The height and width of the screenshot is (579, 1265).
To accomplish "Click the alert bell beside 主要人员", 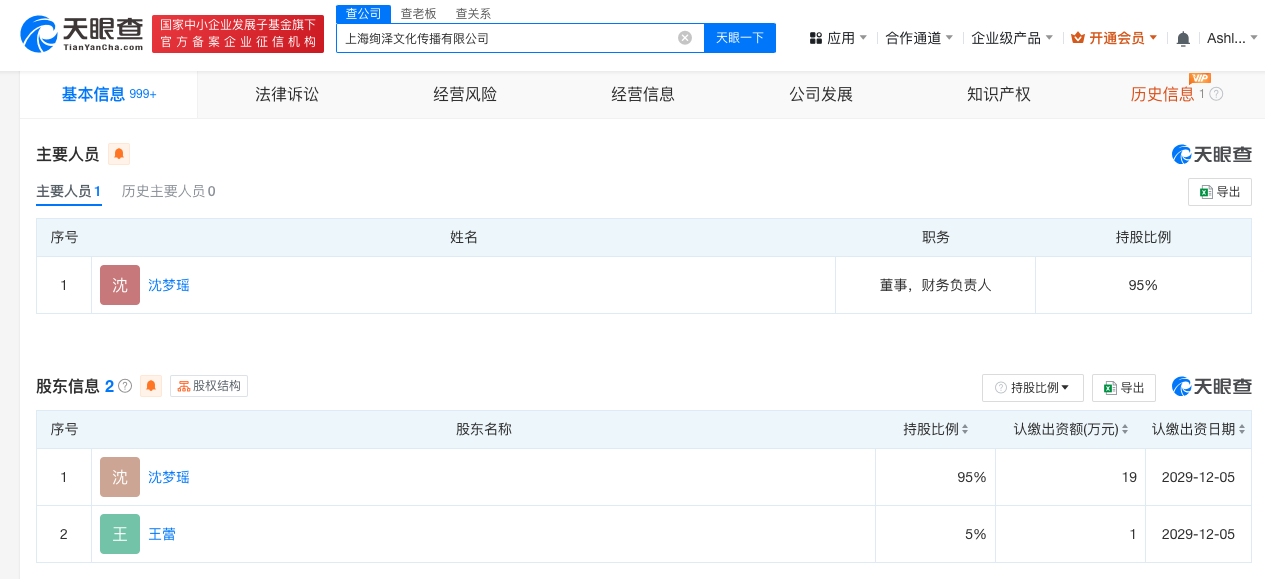I will click(x=119, y=154).
